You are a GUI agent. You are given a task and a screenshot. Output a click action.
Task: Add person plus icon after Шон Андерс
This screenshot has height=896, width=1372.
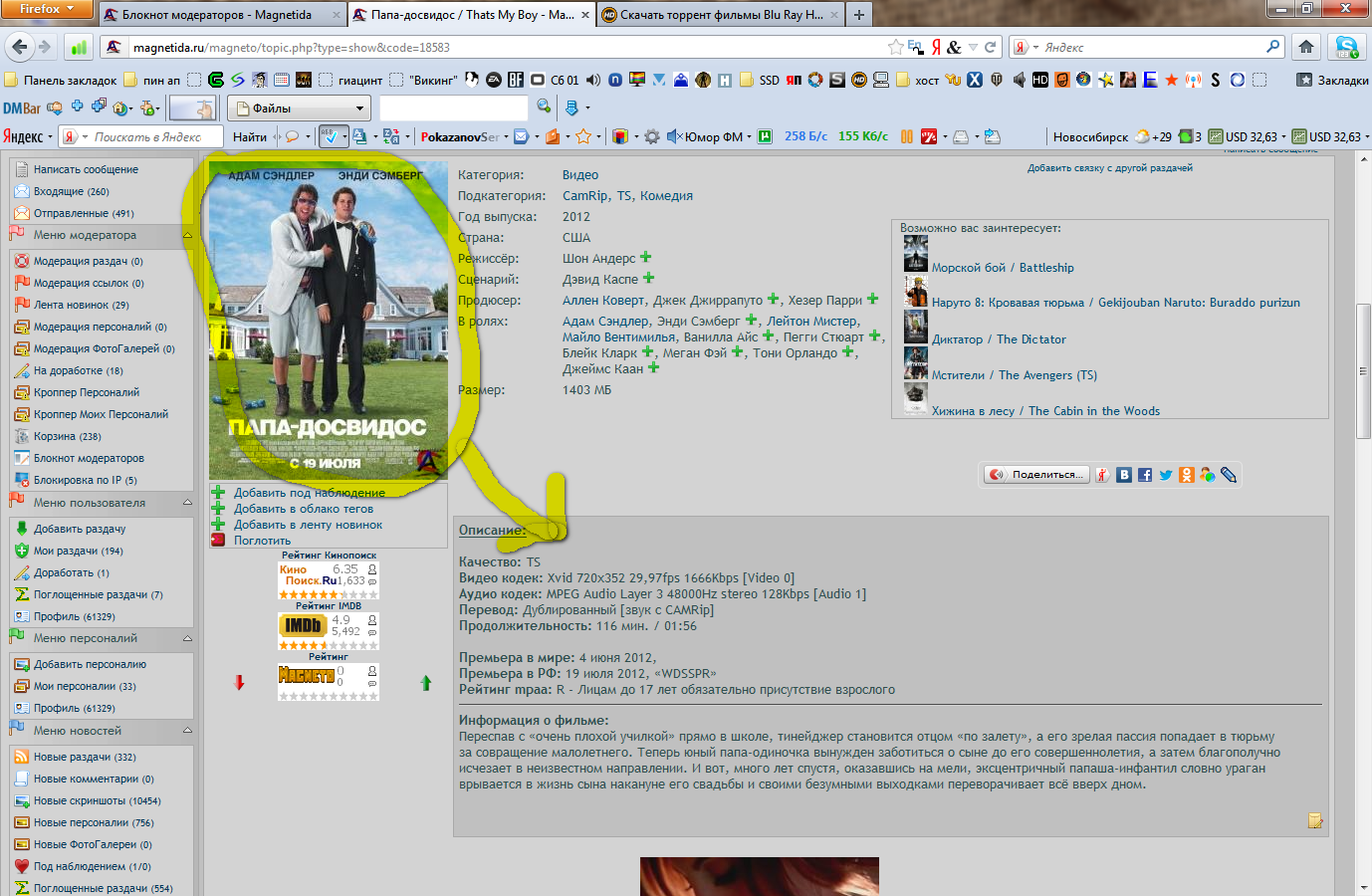click(645, 257)
